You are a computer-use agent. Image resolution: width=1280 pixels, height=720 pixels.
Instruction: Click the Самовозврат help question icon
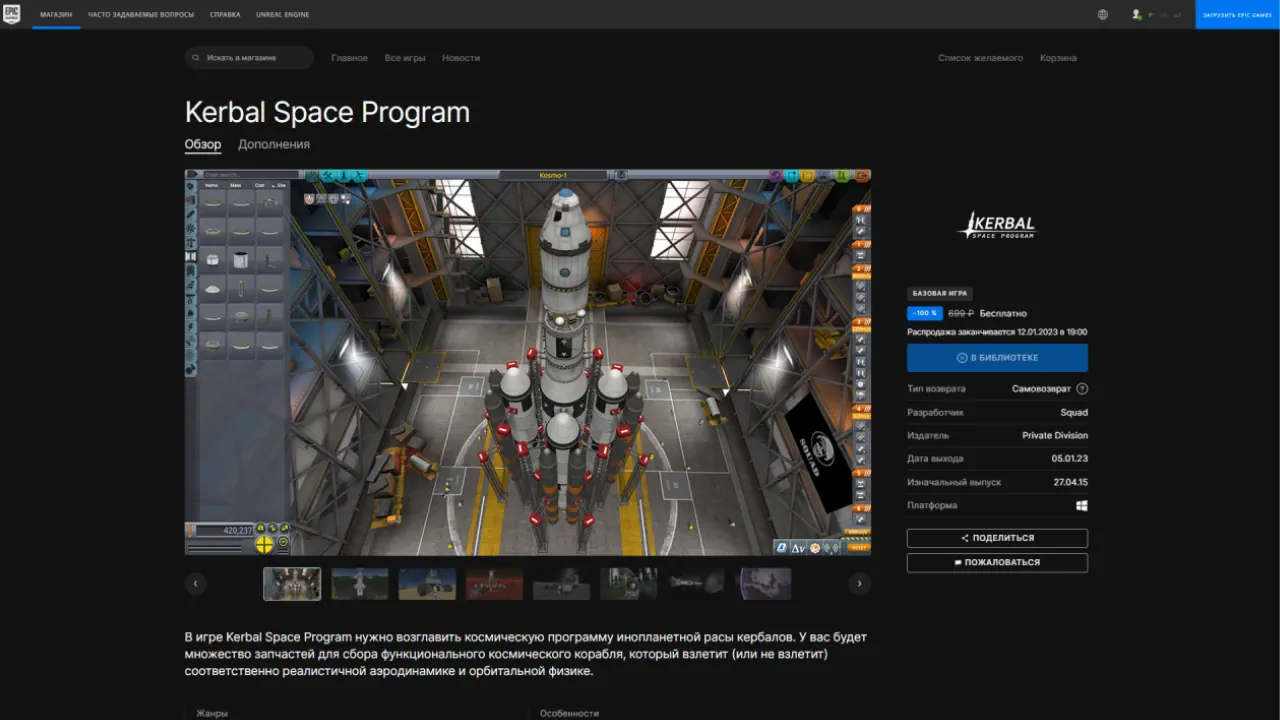tap(1082, 389)
